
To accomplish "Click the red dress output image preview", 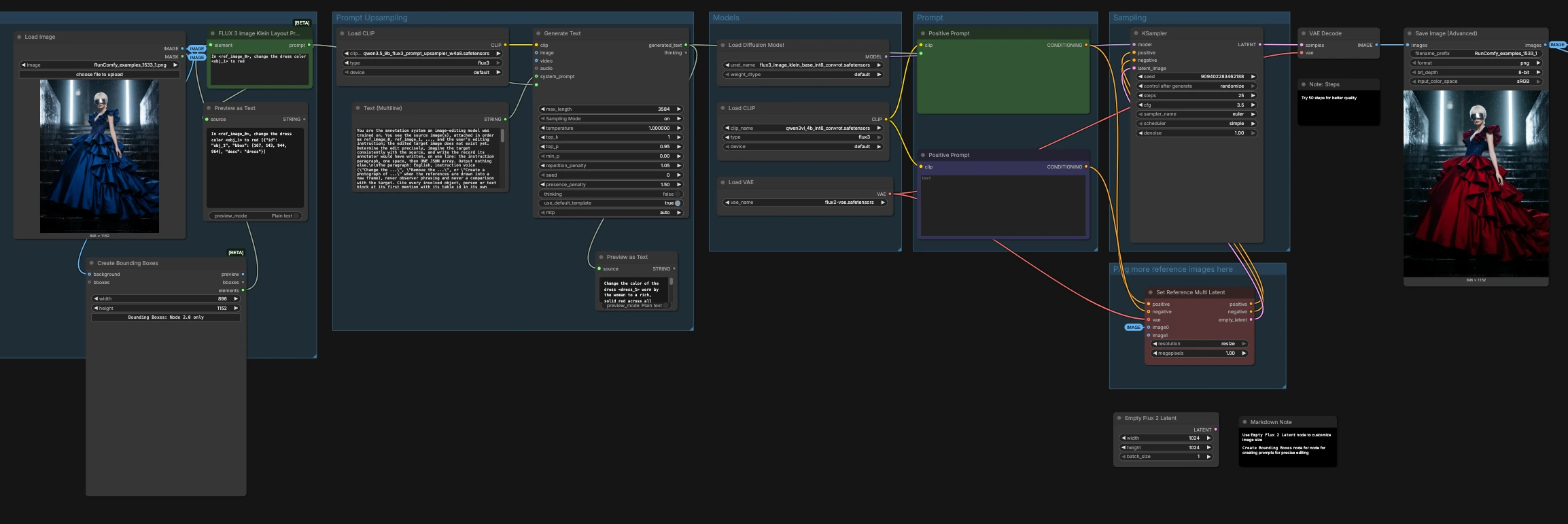I will coord(1476,184).
